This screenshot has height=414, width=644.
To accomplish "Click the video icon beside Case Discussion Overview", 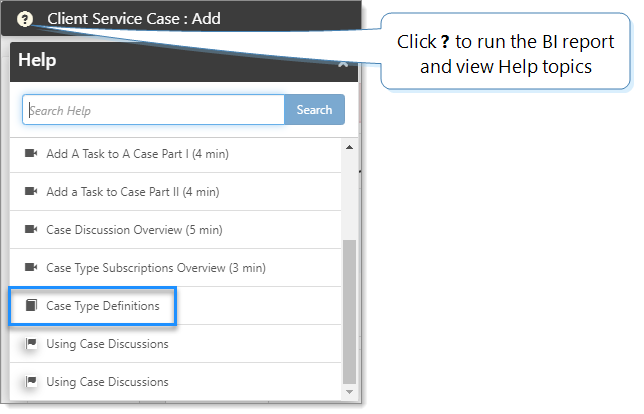I will tap(30, 230).
